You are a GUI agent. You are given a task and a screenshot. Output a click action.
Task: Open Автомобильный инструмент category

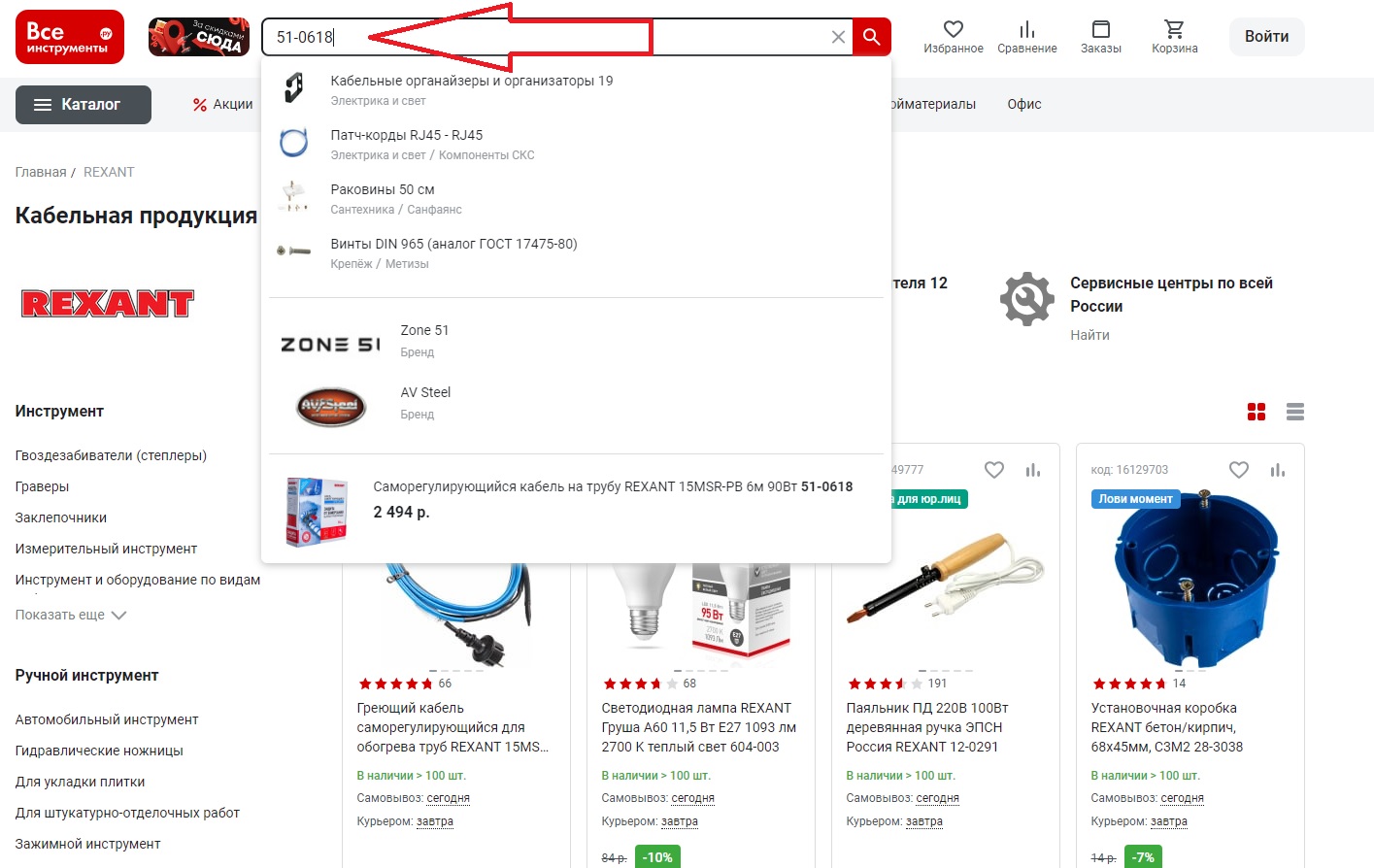[107, 719]
